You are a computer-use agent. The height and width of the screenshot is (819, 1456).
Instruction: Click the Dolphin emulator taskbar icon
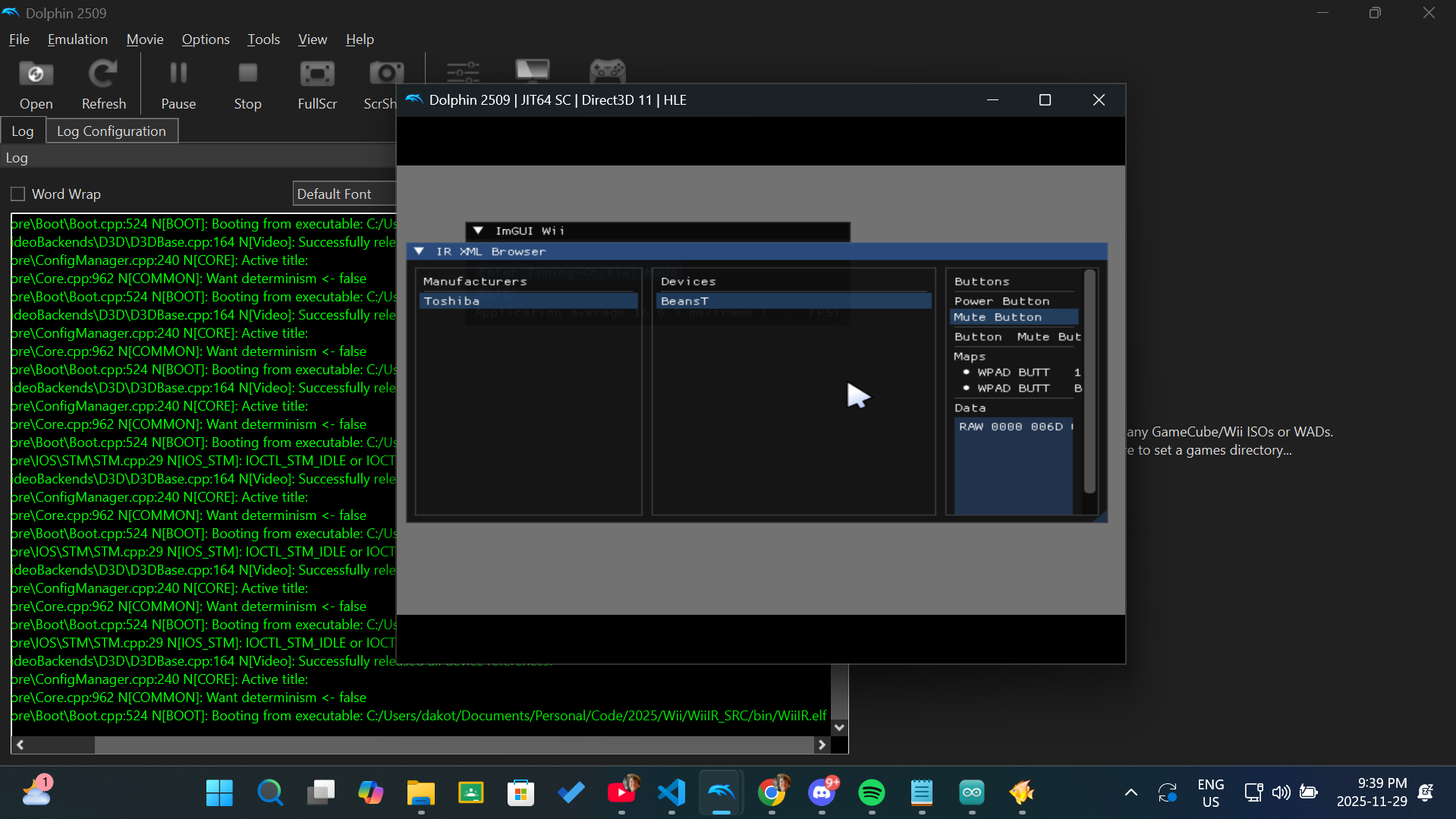click(x=721, y=793)
